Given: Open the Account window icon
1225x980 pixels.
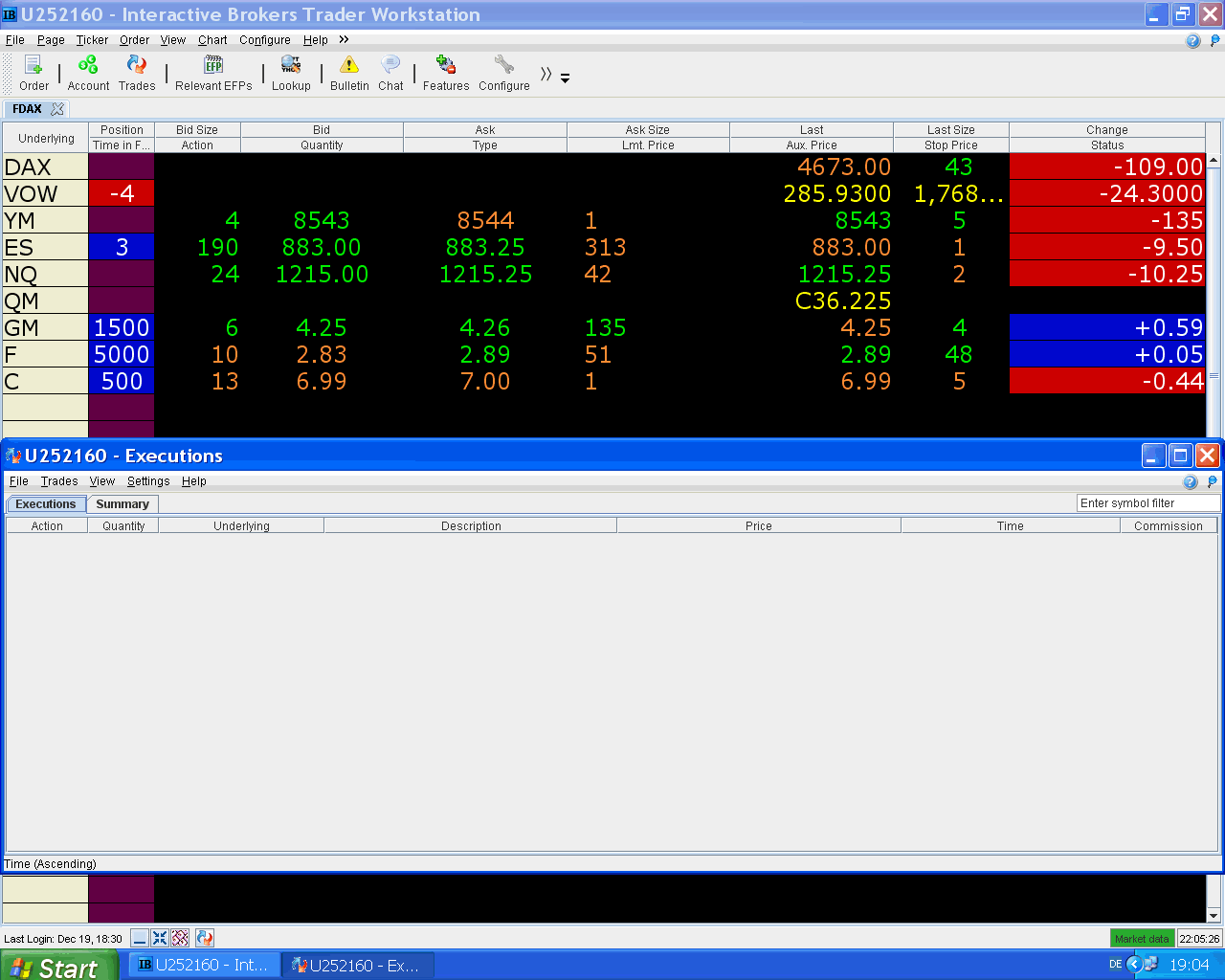Looking at the screenshot, I should pyautogui.click(x=88, y=64).
